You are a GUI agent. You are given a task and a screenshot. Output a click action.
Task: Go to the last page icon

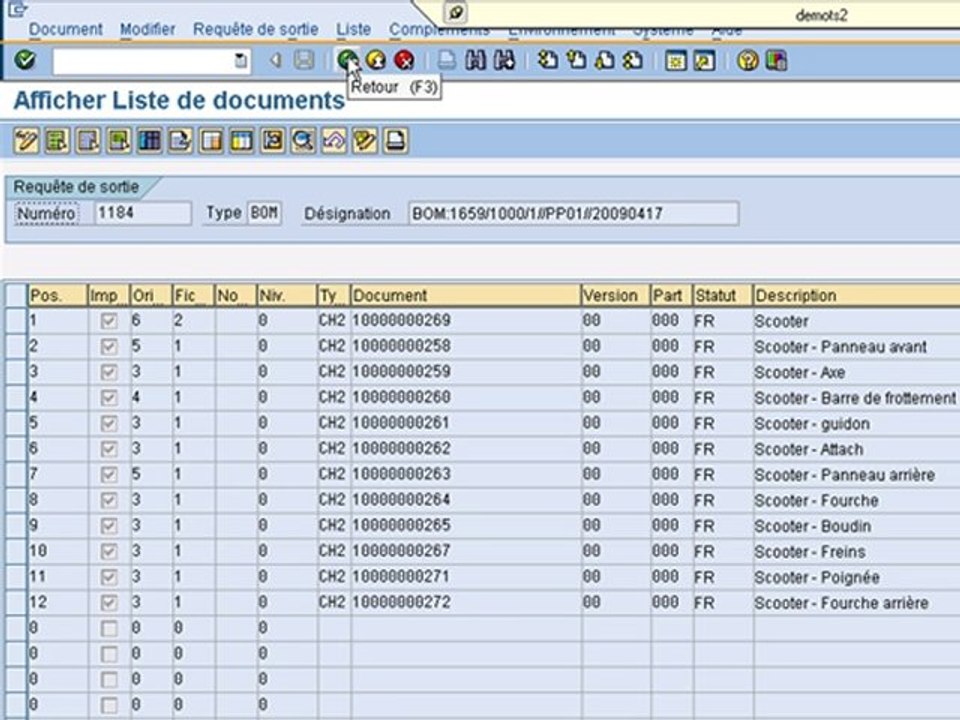click(633, 60)
